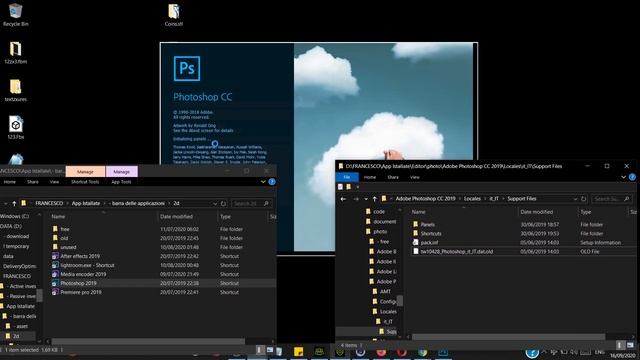Viewport: 640px width, 360px height.
Task: Click the unused folder icon in 2d window
Action: click(55, 247)
